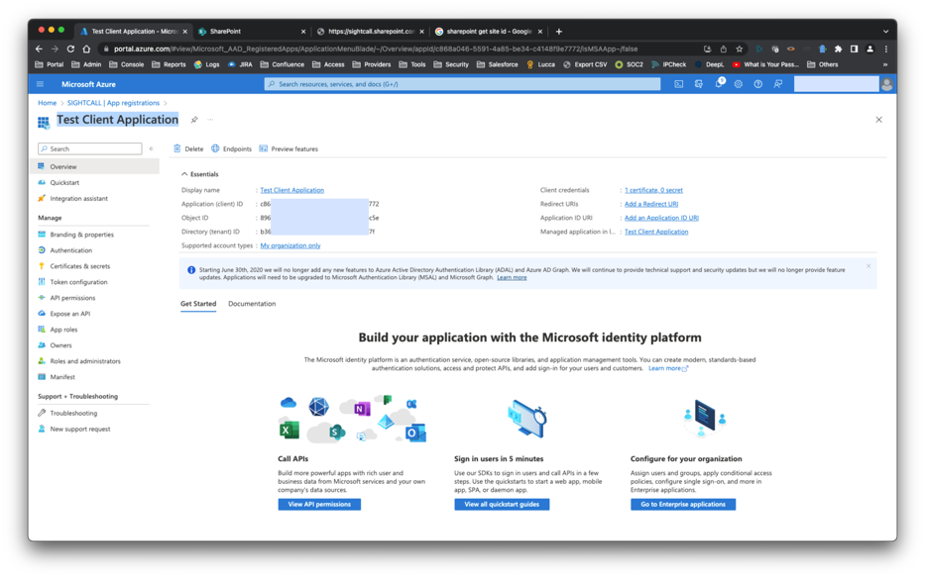Click Add an Application ID URI link

pos(661,218)
